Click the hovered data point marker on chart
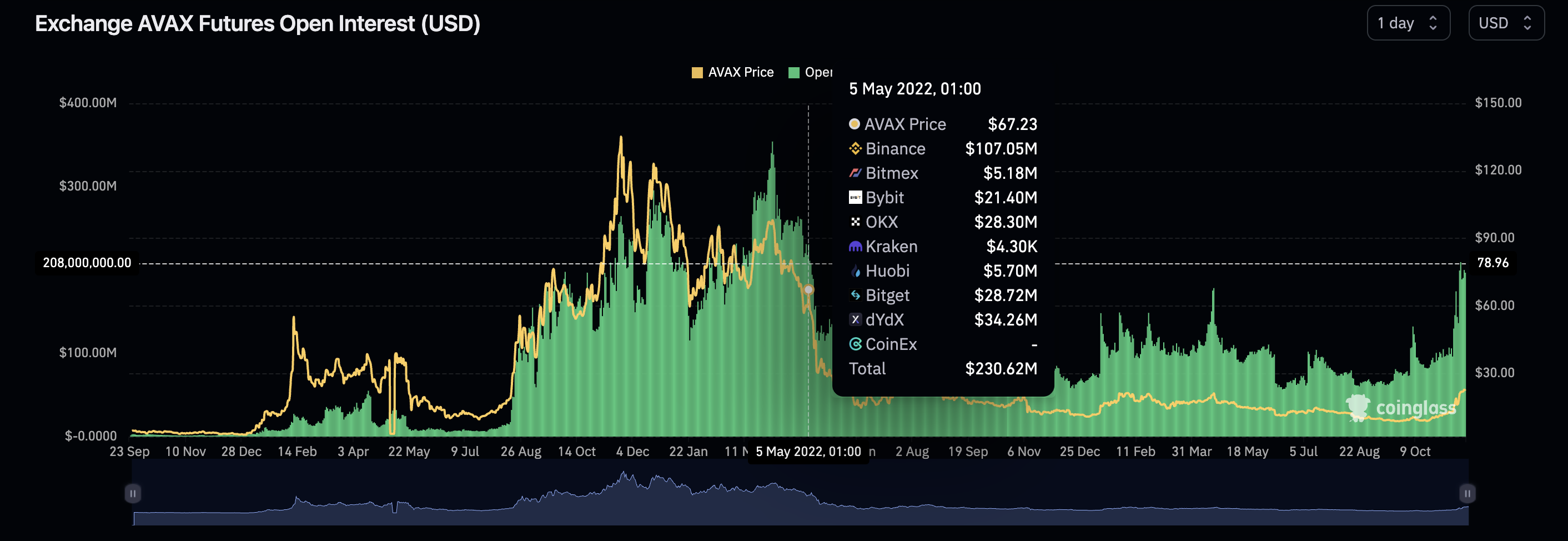This screenshot has width=1568, height=541. click(x=808, y=289)
